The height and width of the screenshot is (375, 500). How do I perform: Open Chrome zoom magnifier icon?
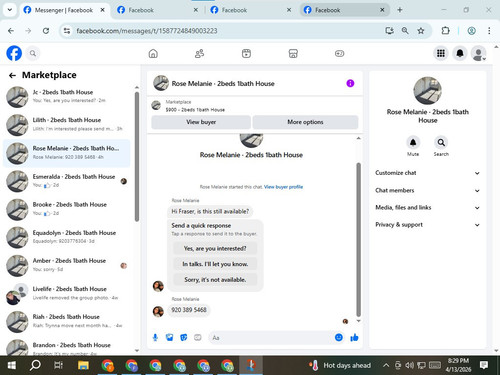click(405, 31)
